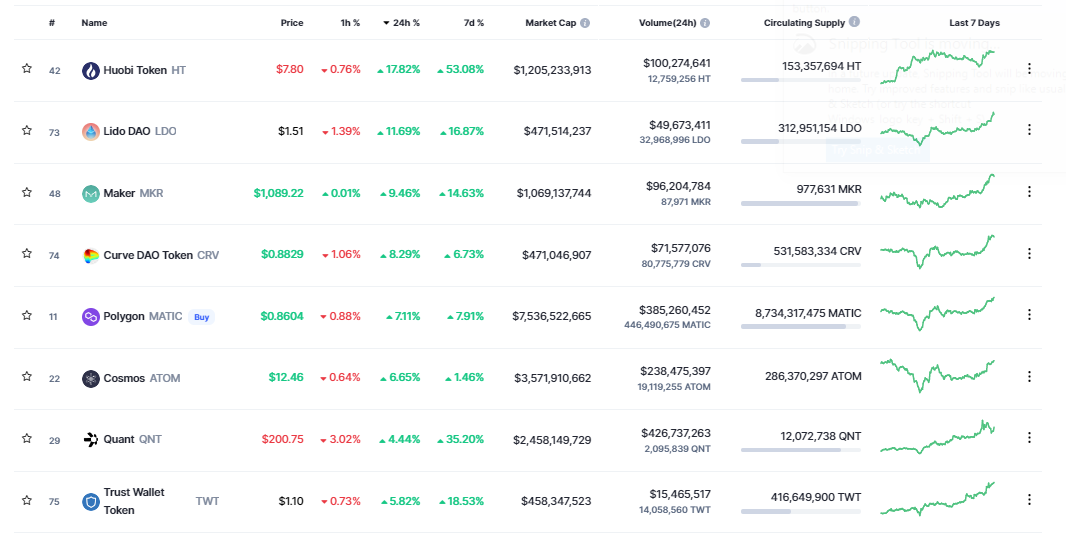1066x534 pixels.
Task: Star Huobi Token to add to watchlist
Action: click(27, 70)
